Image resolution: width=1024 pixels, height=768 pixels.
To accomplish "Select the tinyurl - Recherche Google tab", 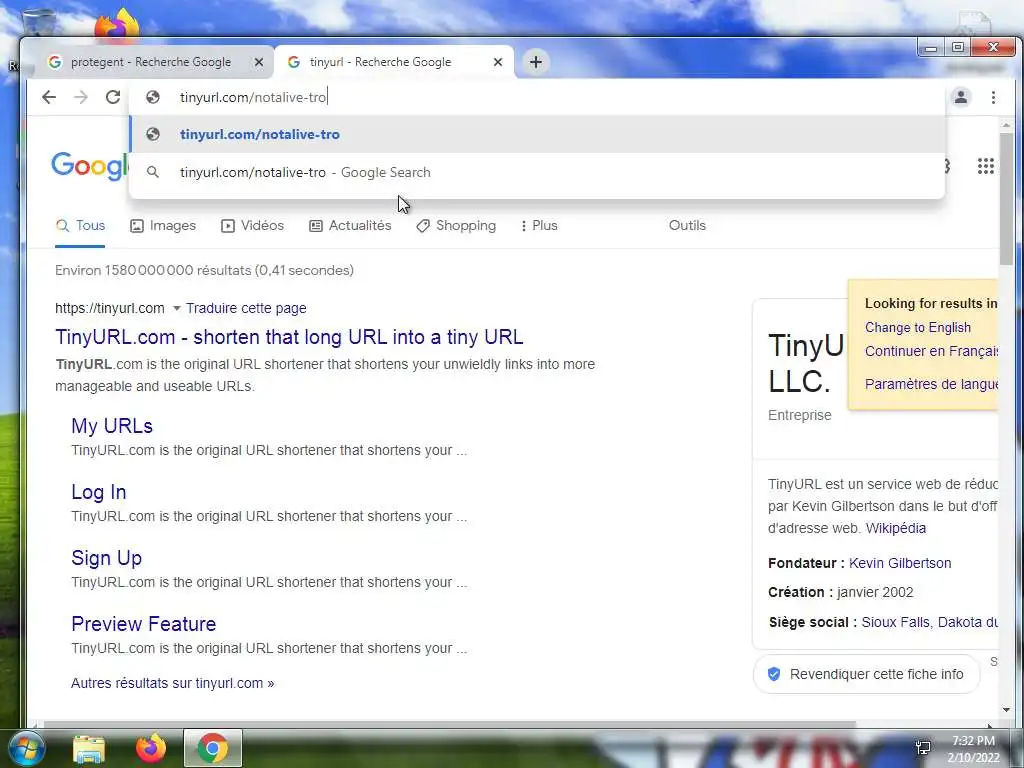I will pos(379,62).
